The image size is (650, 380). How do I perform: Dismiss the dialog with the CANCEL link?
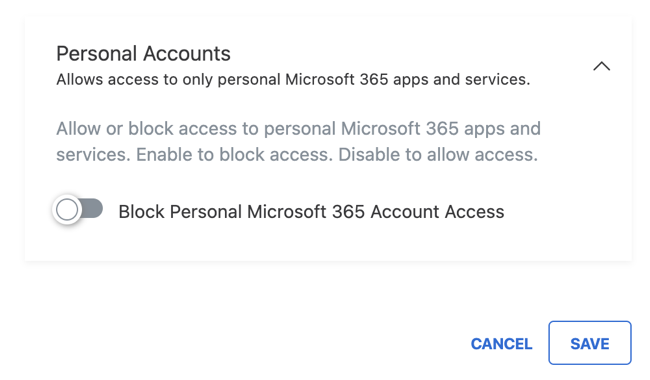click(x=501, y=344)
